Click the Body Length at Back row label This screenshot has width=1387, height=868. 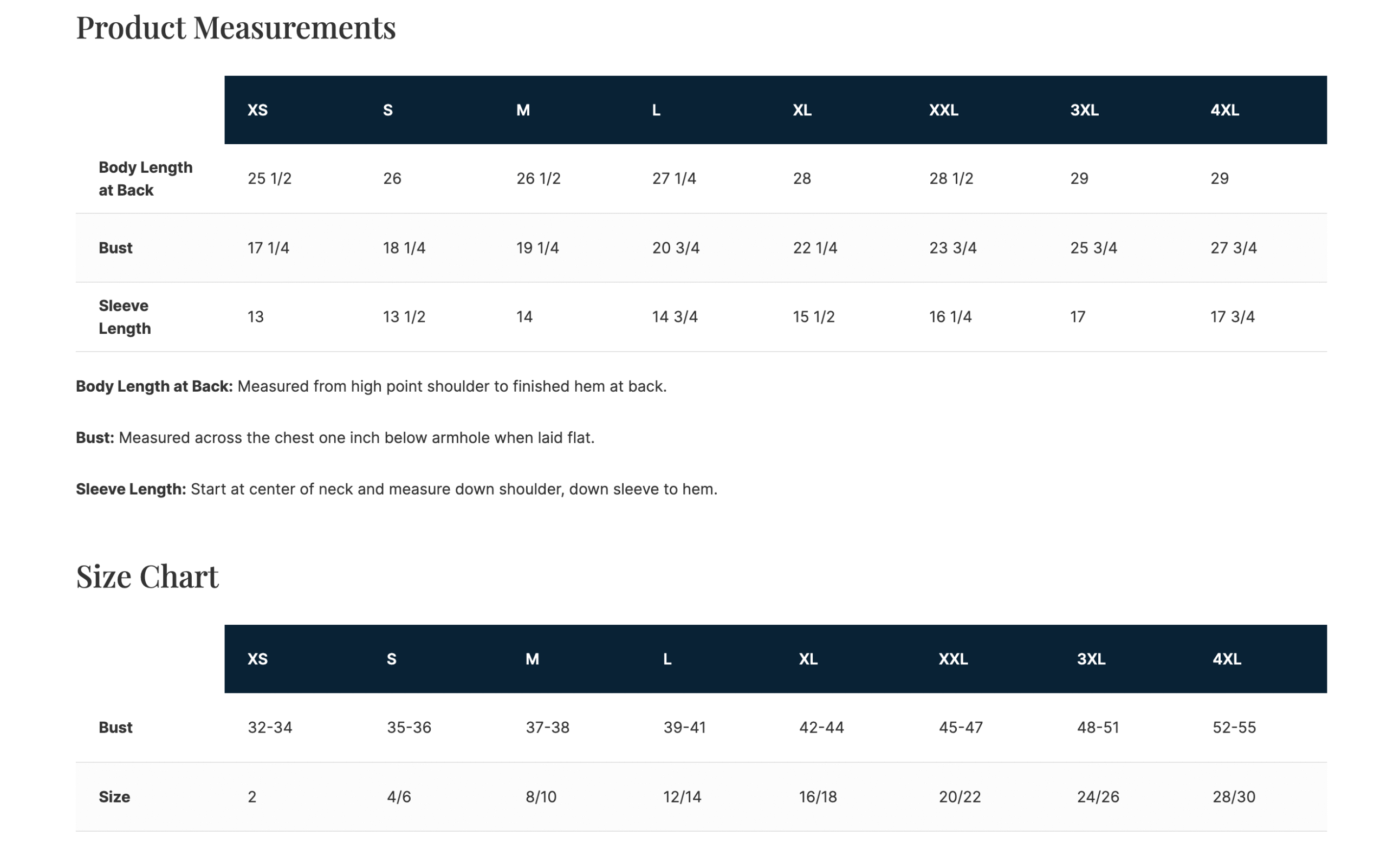pyautogui.click(x=145, y=179)
